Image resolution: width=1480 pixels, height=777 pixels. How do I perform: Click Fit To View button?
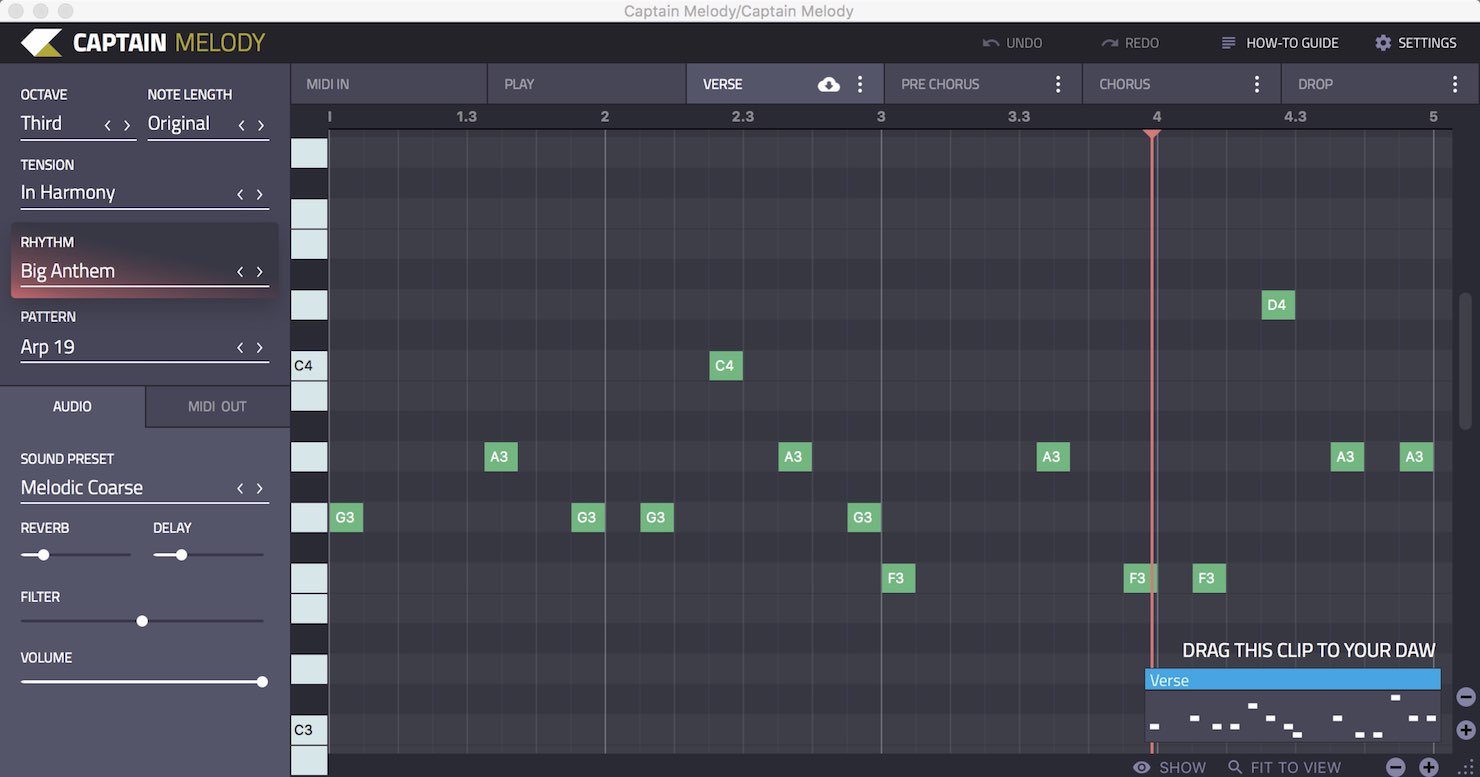coord(1285,767)
